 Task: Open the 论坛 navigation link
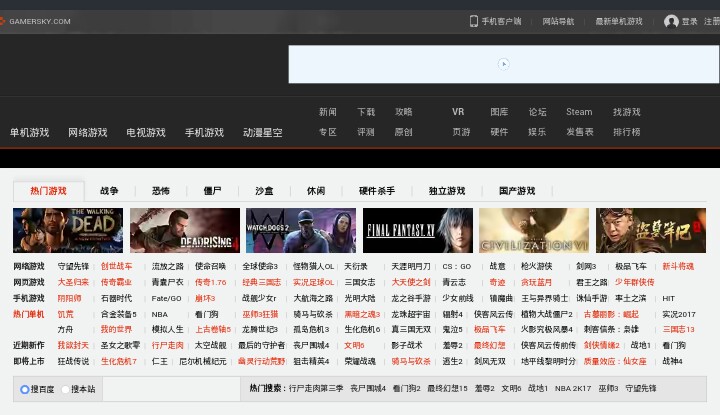click(537, 112)
